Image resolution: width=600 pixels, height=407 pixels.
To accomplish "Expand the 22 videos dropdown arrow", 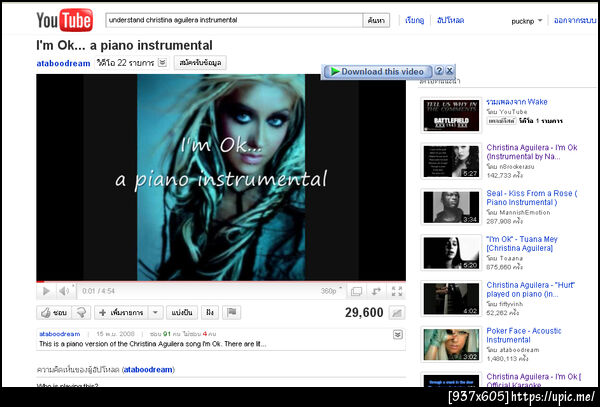I will [162, 63].
